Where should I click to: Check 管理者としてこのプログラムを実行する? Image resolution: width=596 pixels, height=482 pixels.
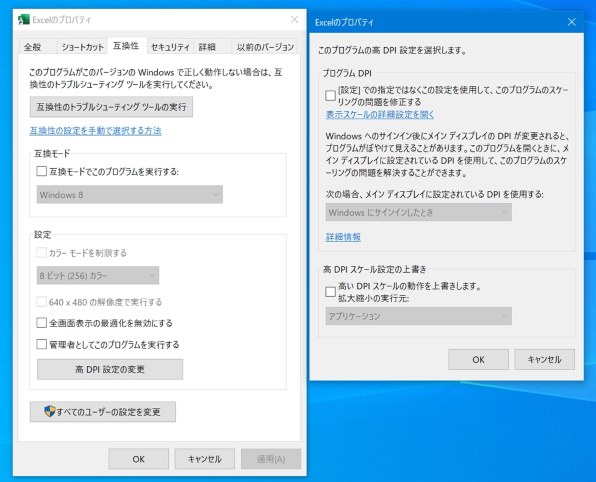click(x=41, y=344)
